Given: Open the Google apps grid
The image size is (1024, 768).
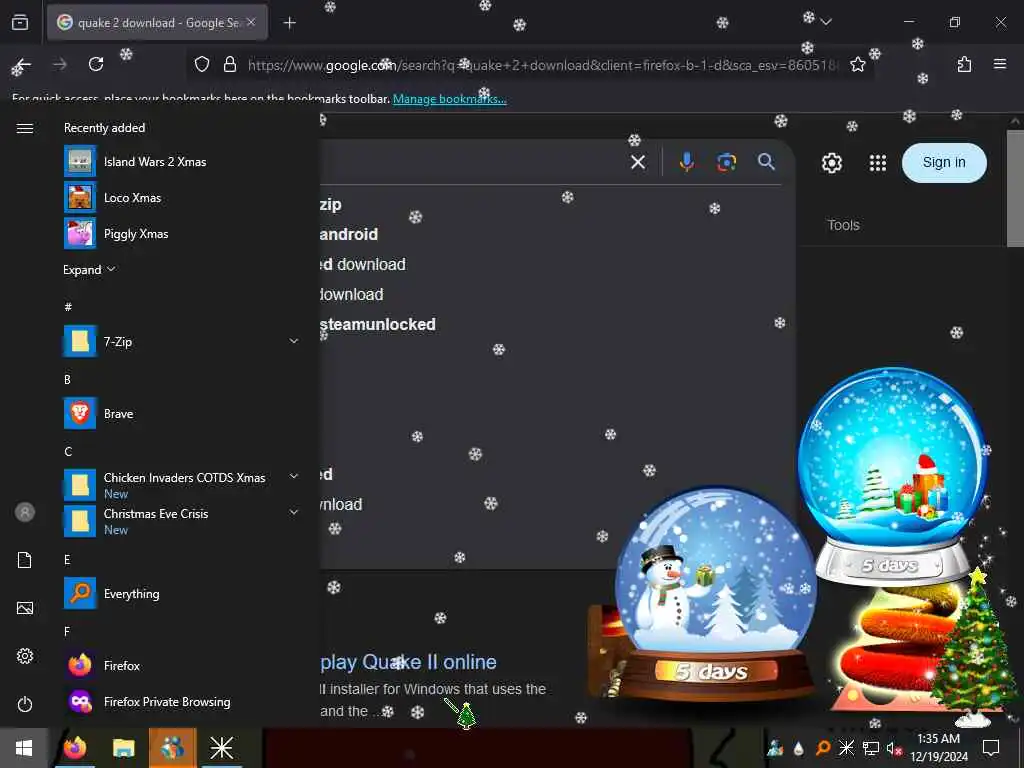Looking at the screenshot, I should (x=878, y=163).
